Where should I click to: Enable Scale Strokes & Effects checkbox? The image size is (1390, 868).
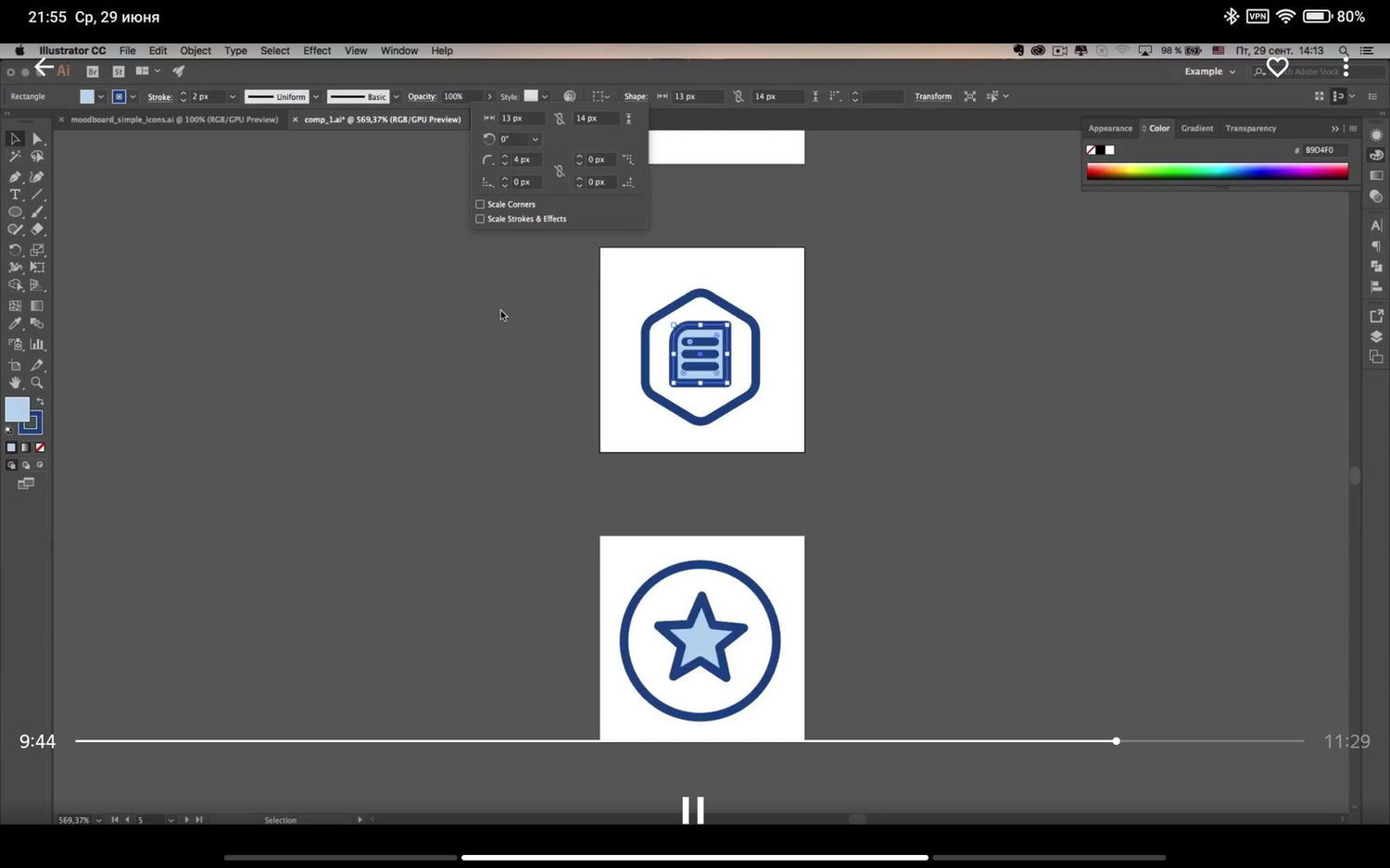point(480,219)
